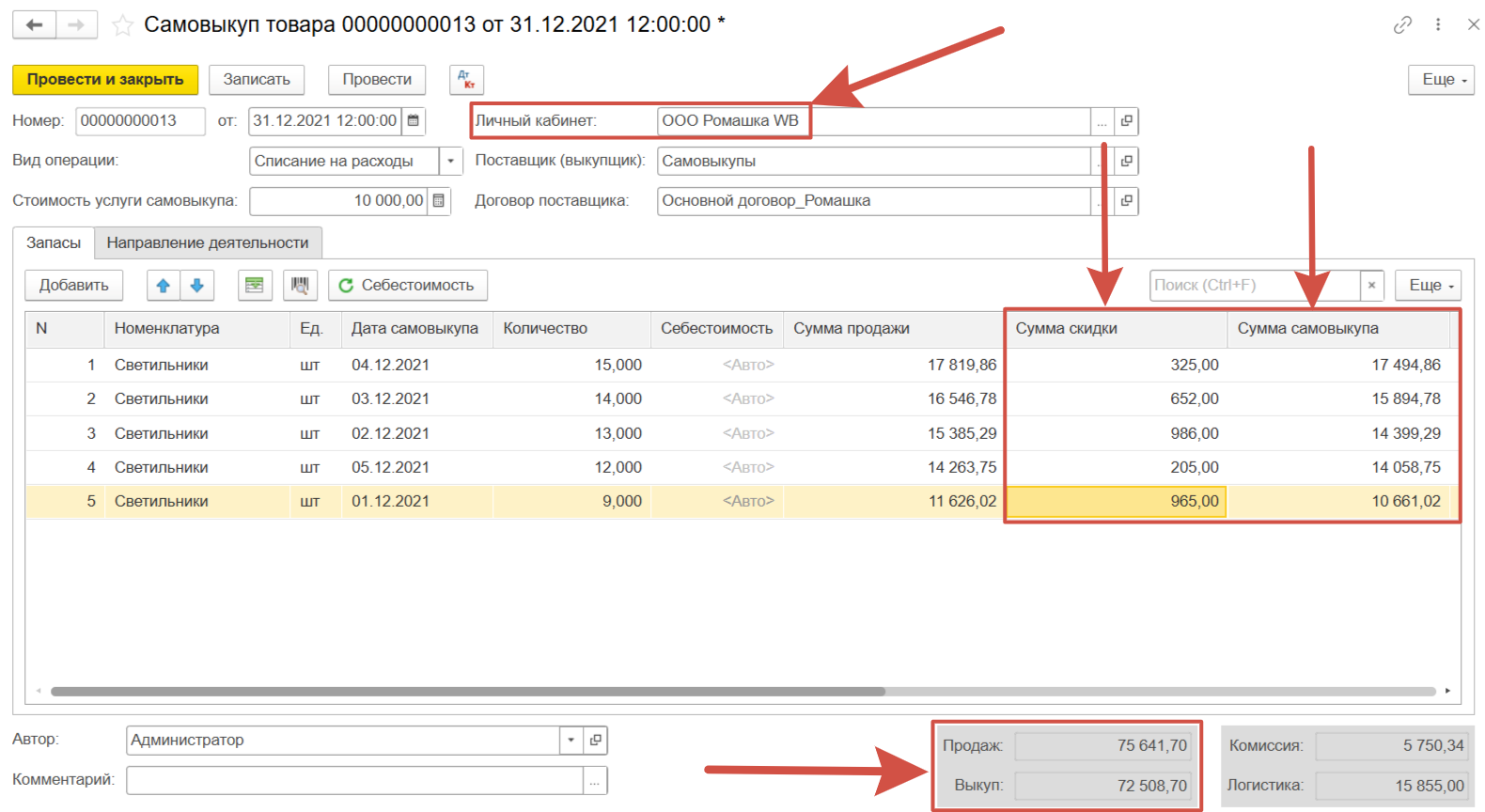Move row down with blue arrow
1485x812 pixels.
point(197,286)
